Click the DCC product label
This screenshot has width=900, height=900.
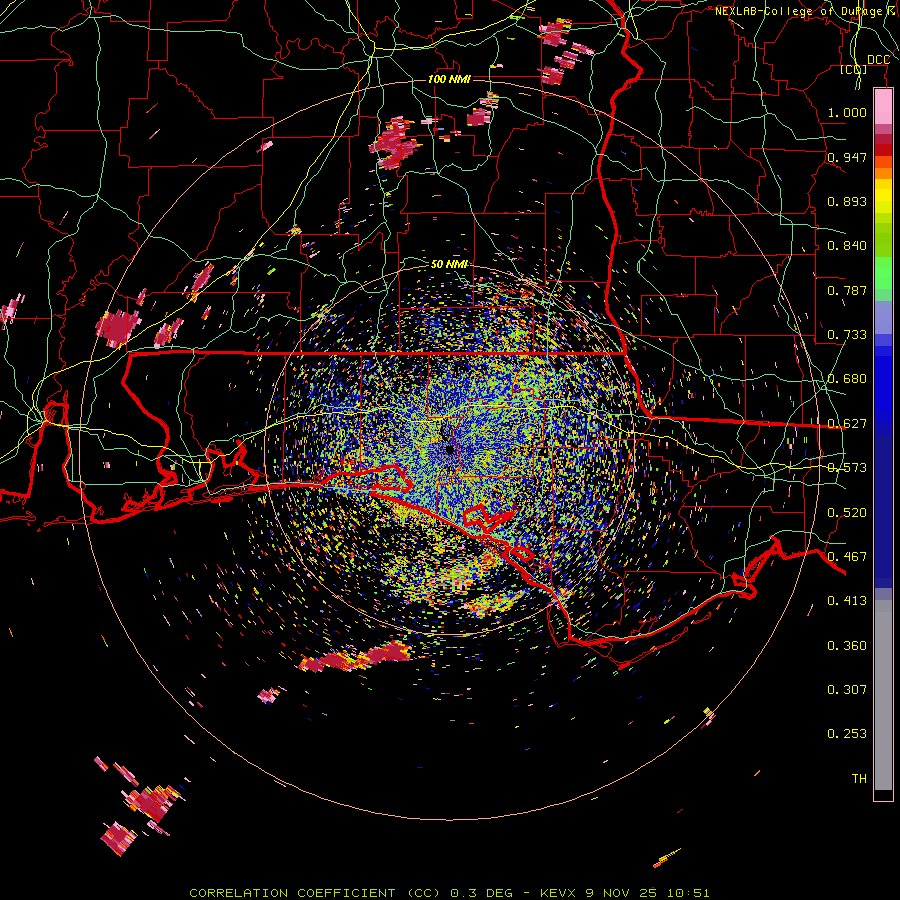click(878, 60)
